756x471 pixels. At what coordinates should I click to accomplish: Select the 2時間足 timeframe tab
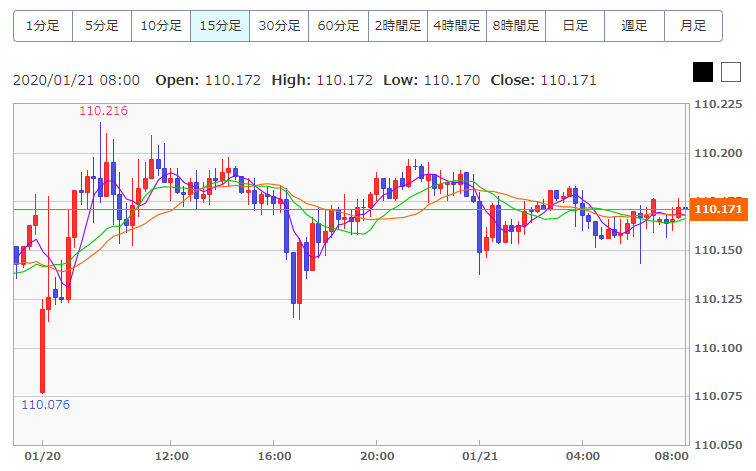[x=398, y=26]
